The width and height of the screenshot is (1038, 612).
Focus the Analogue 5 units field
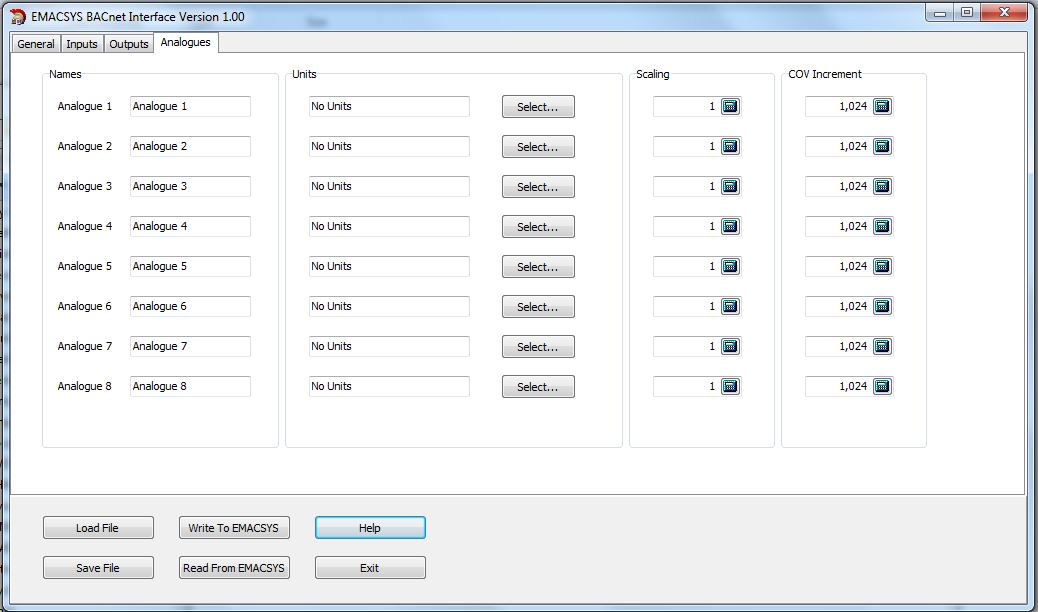389,267
